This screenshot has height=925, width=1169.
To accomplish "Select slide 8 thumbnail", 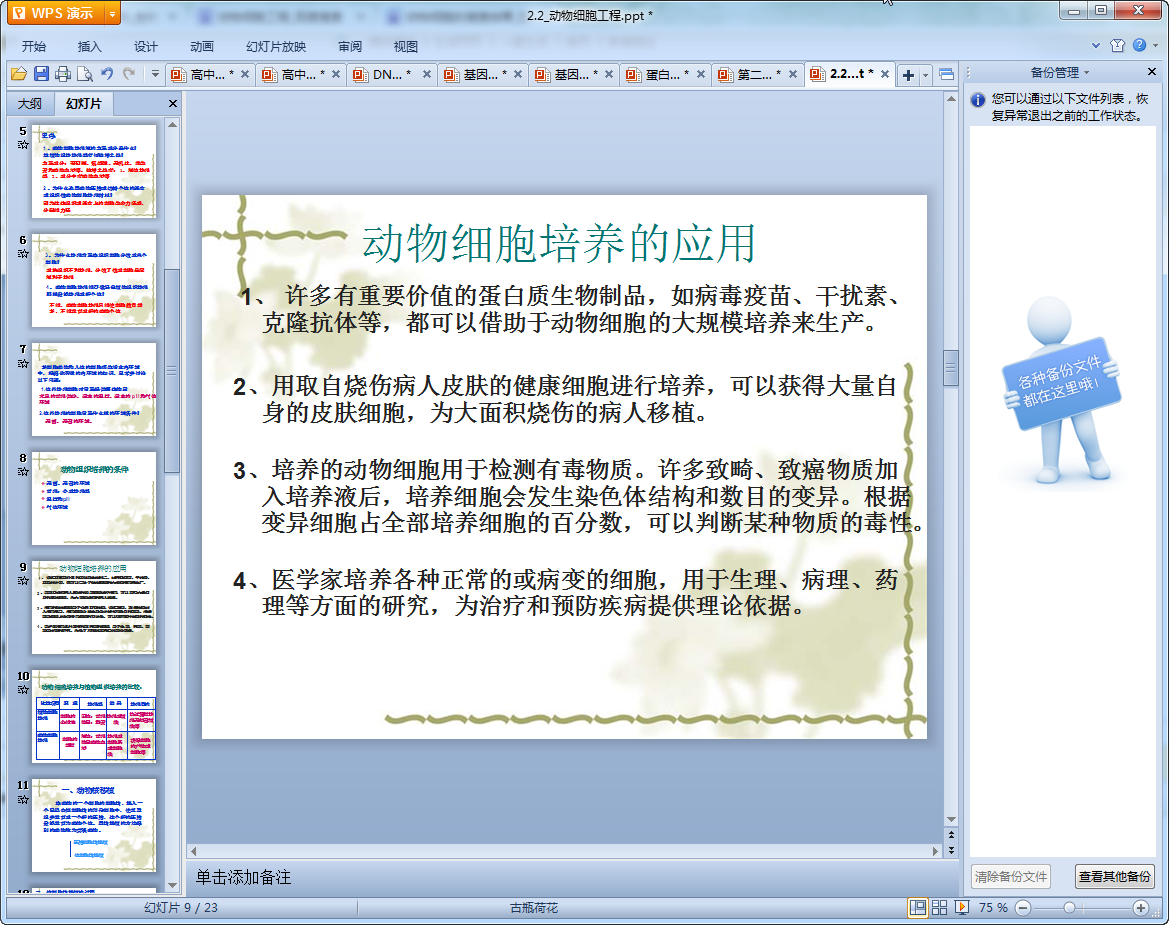I will (94, 498).
